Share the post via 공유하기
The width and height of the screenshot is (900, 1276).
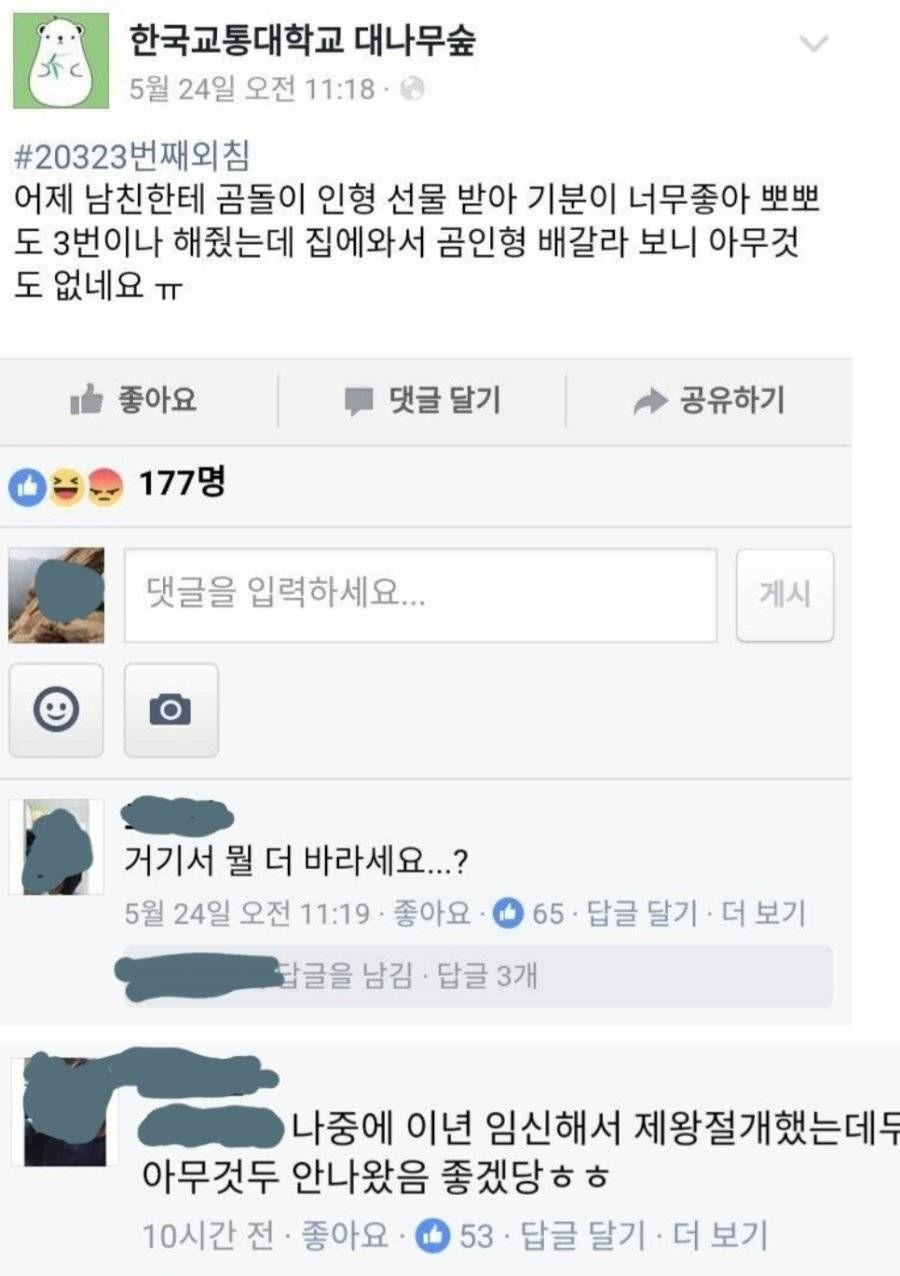coord(710,401)
